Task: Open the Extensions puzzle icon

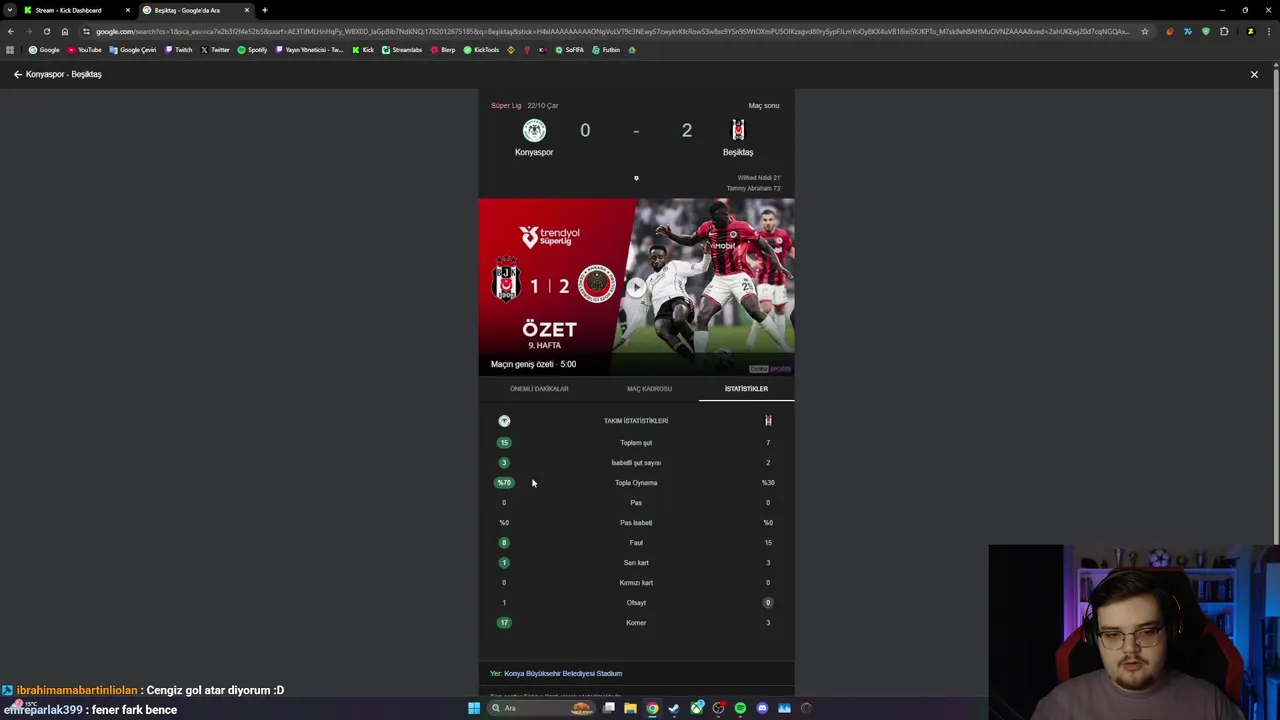Action: (x=1224, y=31)
